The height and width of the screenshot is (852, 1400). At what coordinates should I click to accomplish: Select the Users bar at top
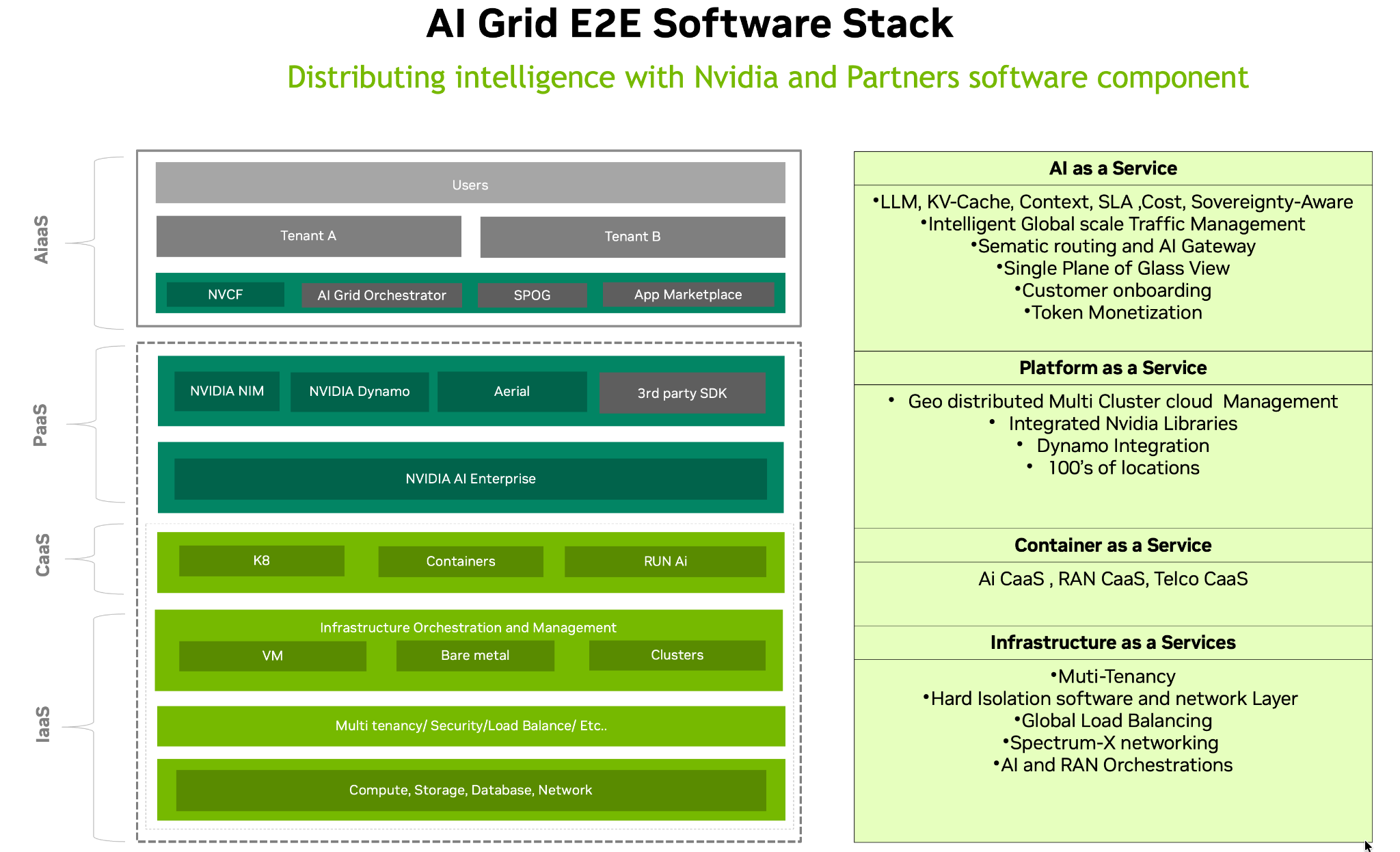(470, 183)
